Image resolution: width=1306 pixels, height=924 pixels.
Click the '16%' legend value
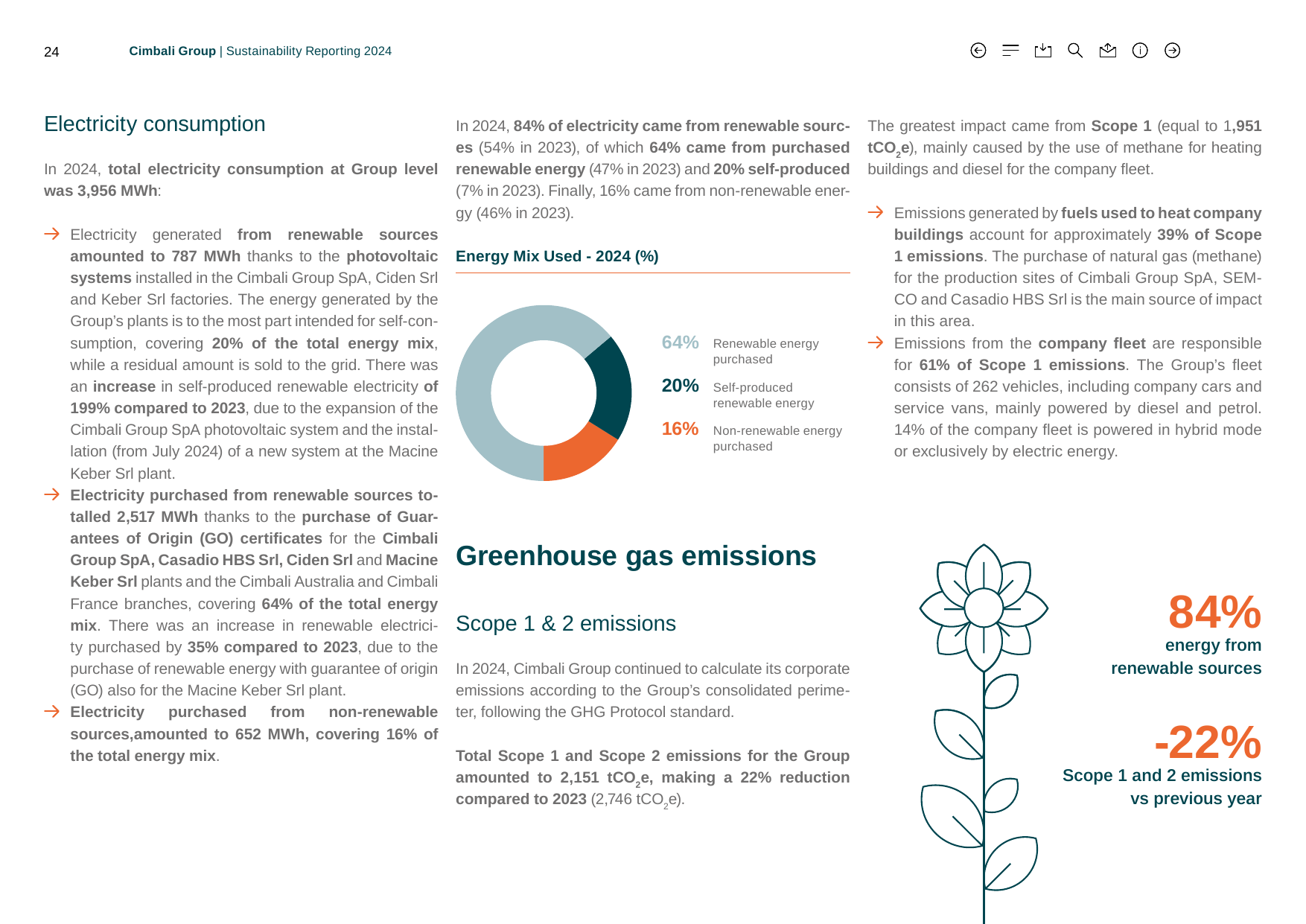(x=680, y=429)
